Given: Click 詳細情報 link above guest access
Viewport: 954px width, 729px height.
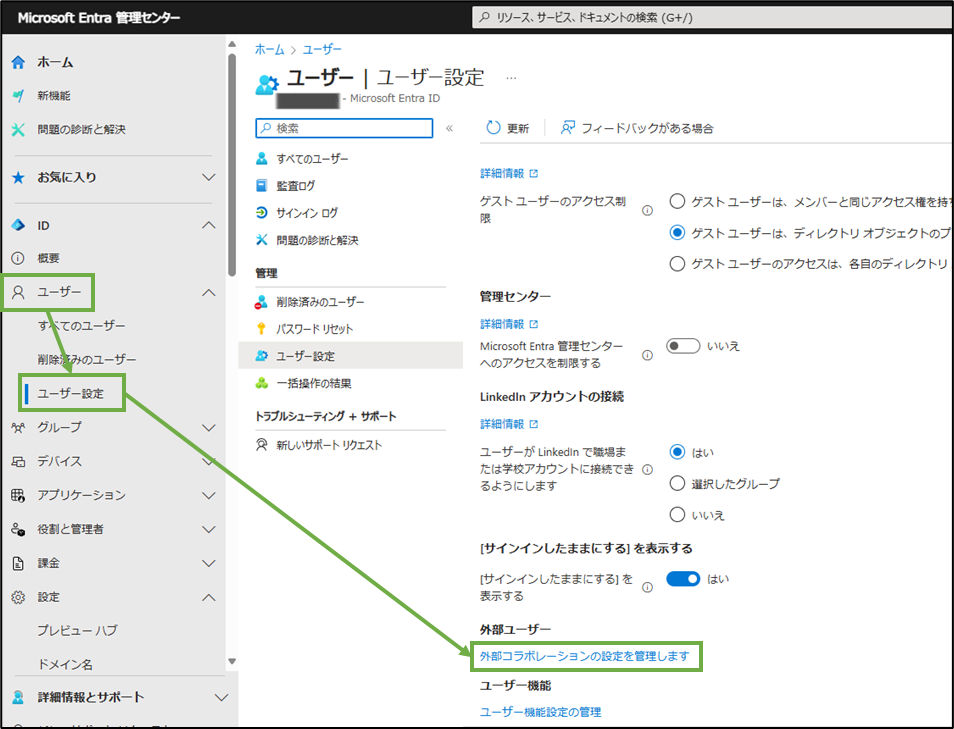Looking at the screenshot, I should click(x=509, y=173).
